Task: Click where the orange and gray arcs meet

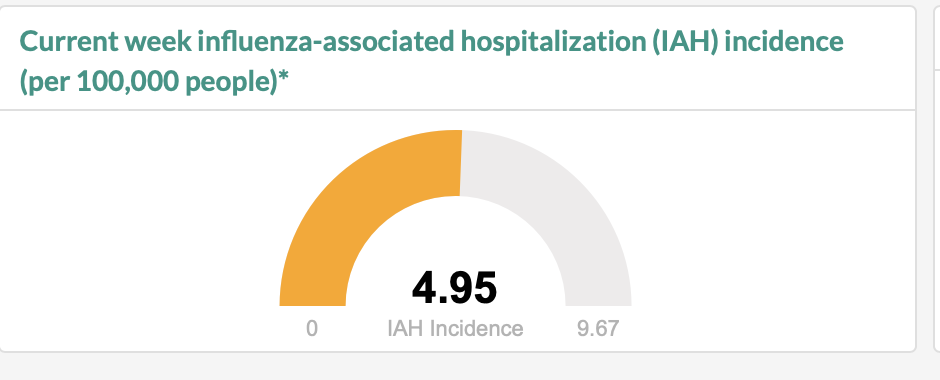Action: pyautogui.click(x=461, y=162)
